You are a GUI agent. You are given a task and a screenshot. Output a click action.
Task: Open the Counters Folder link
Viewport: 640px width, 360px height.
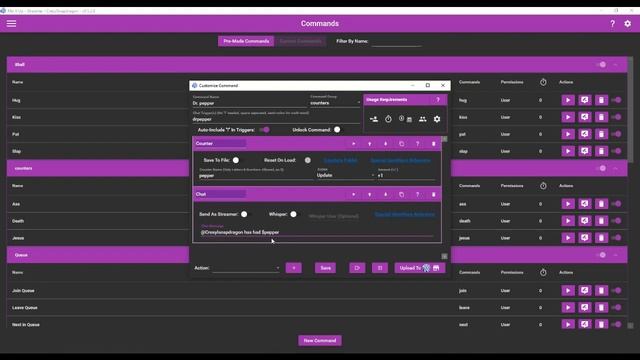340,160
